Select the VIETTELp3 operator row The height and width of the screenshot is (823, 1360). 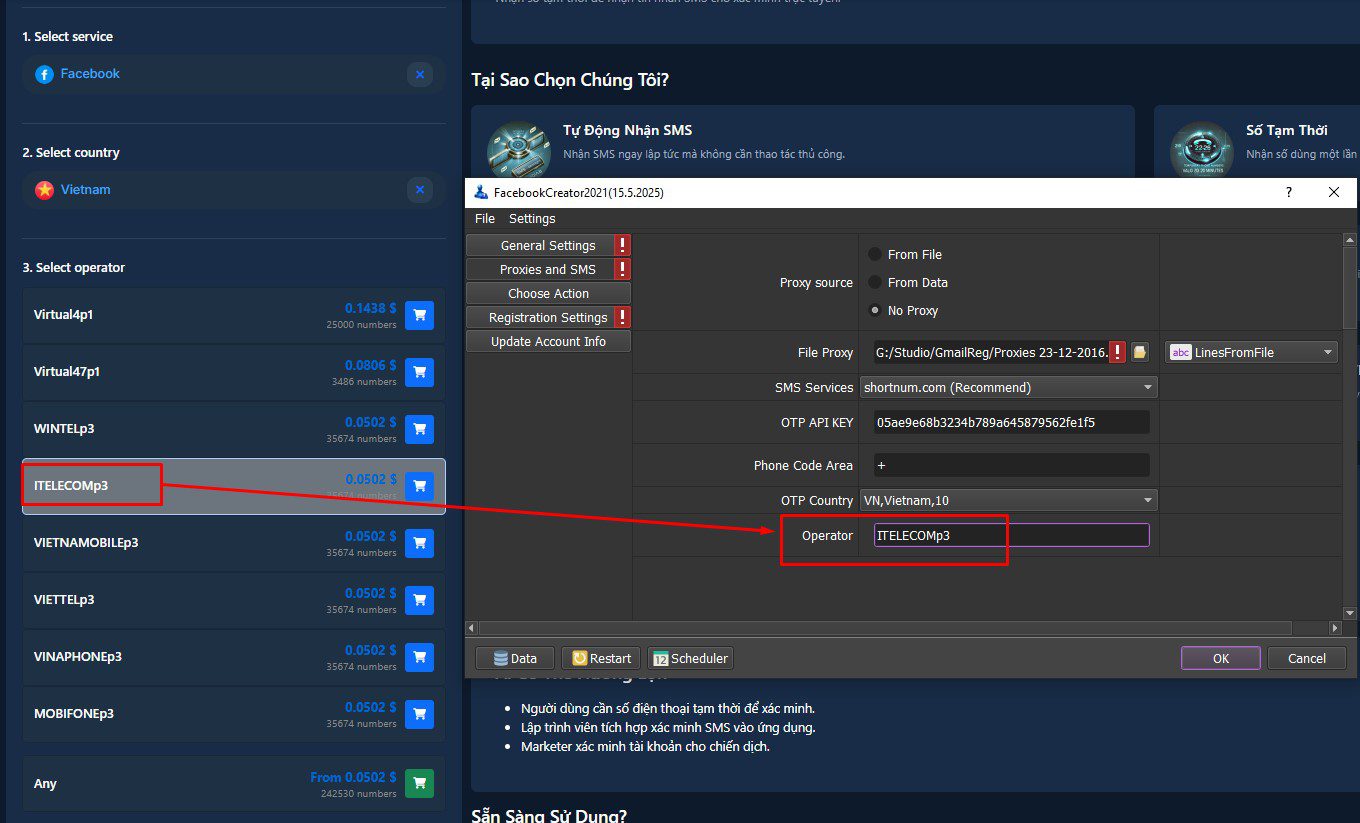click(x=234, y=600)
